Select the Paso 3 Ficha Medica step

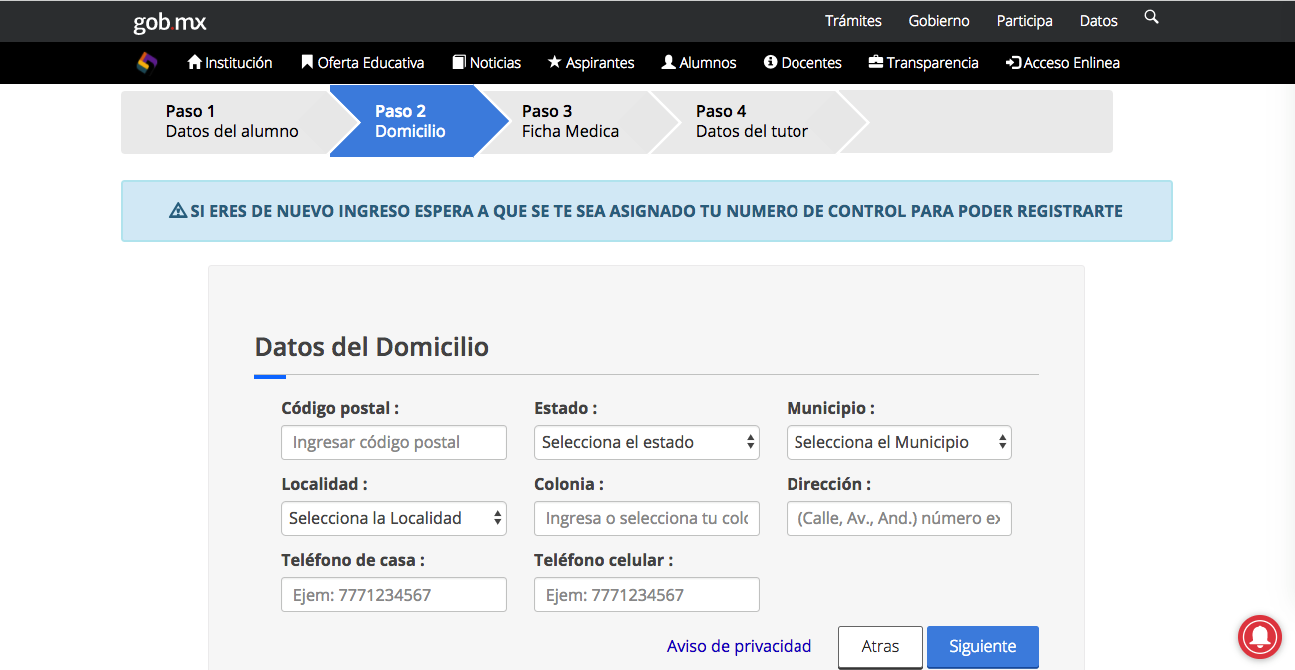click(570, 121)
